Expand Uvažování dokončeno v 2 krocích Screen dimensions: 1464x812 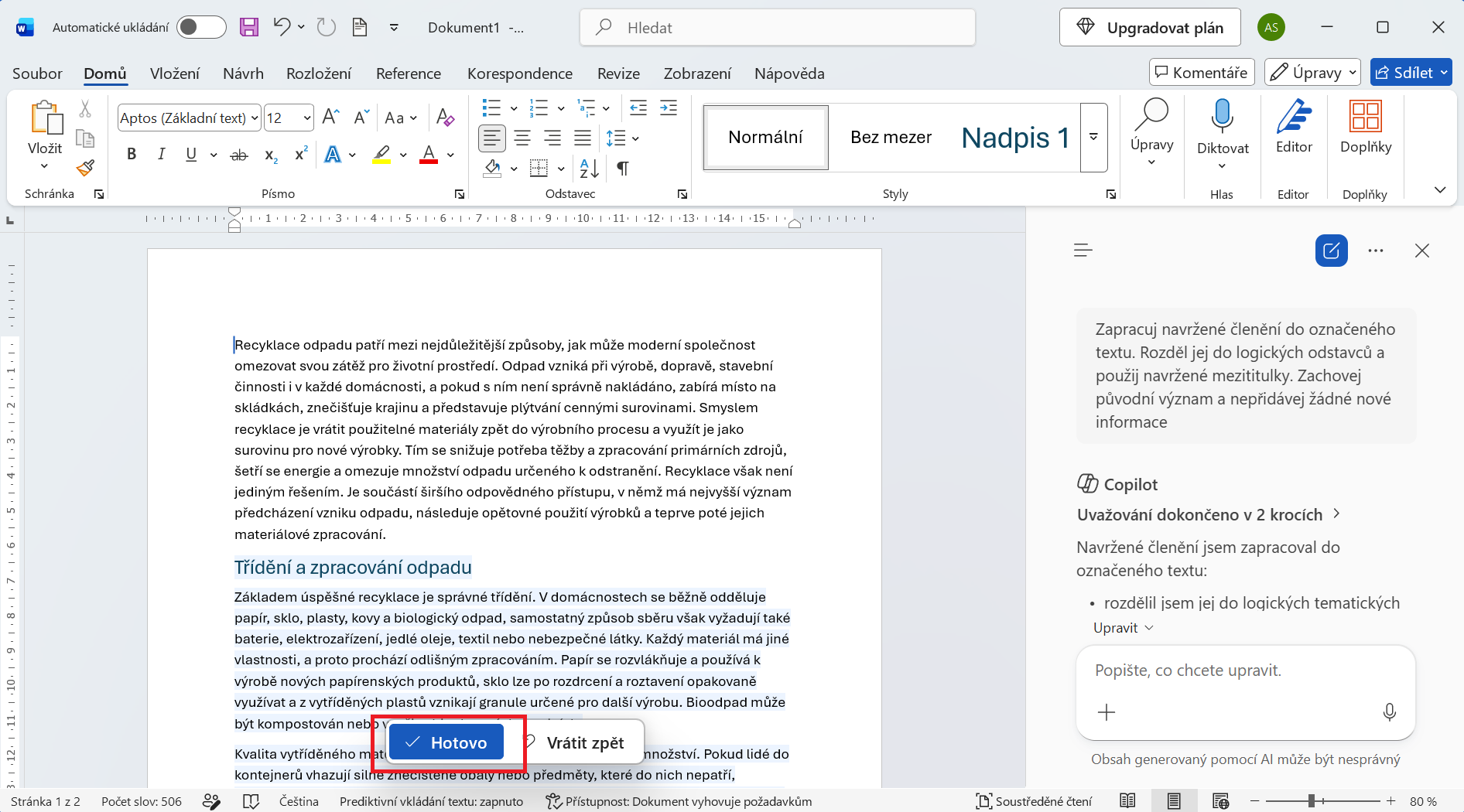[x=1208, y=515]
